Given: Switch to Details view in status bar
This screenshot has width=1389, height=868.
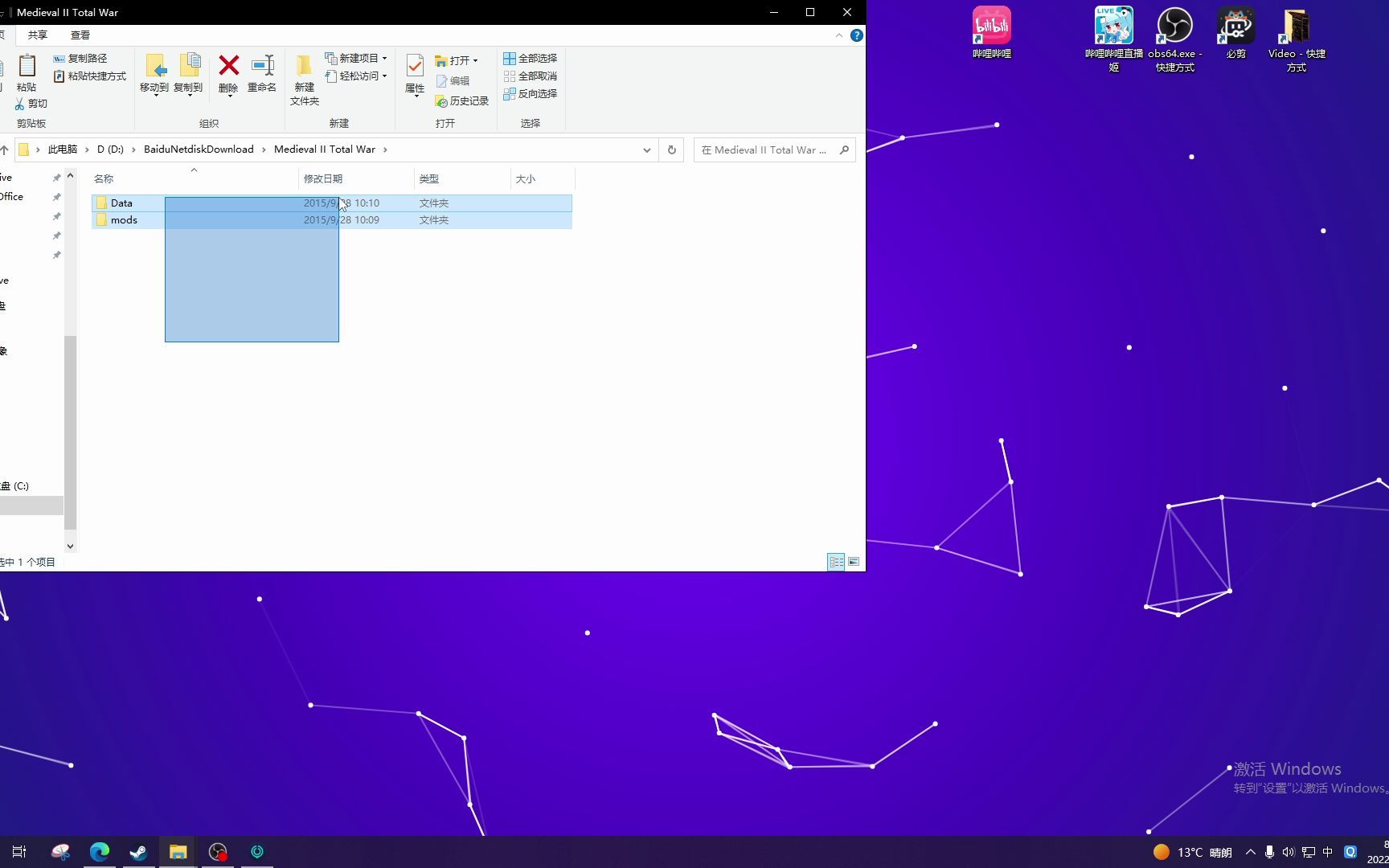Looking at the screenshot, I should tap(836, 562).
